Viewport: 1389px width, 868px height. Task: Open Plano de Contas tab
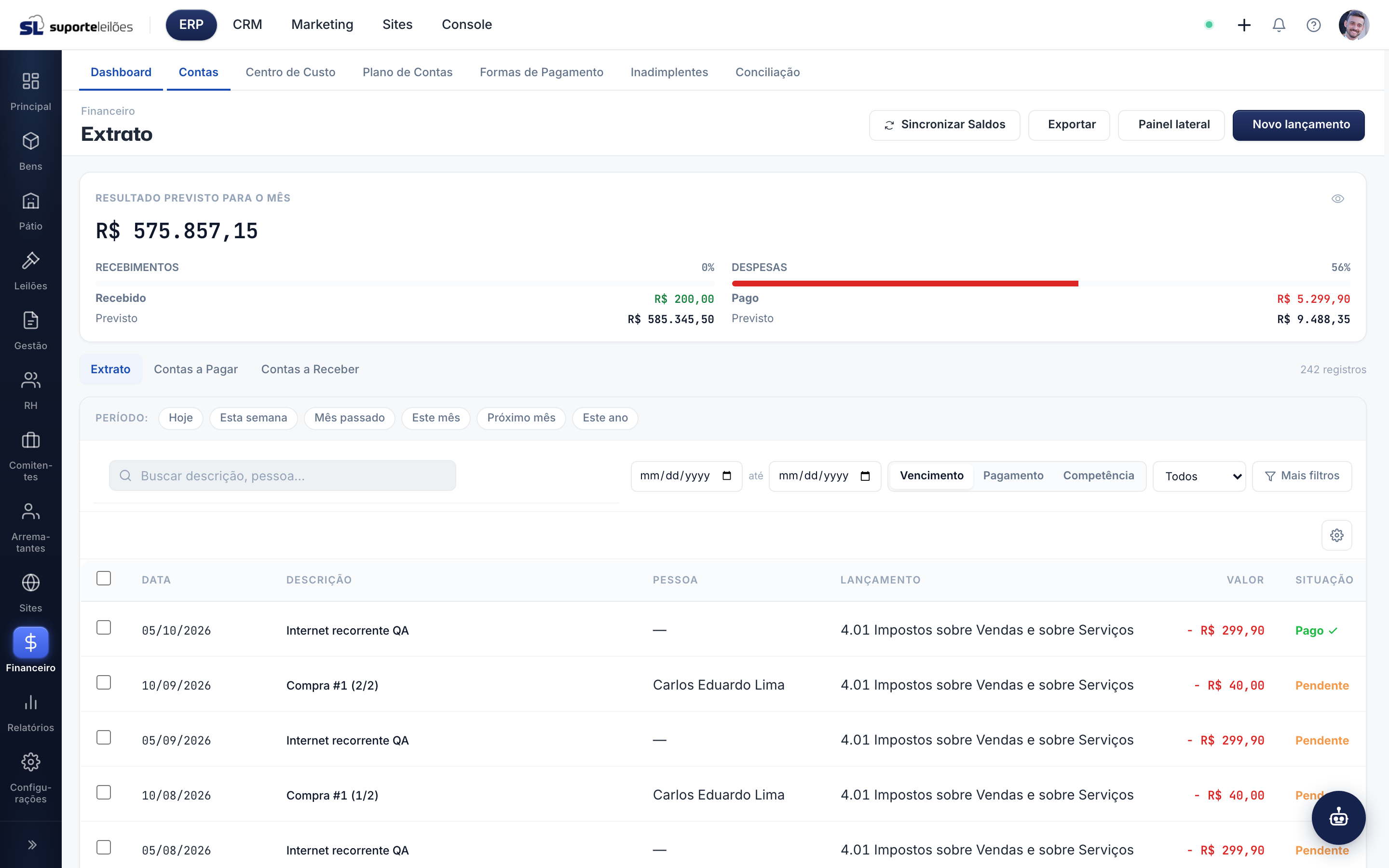[x=408, y=72]
